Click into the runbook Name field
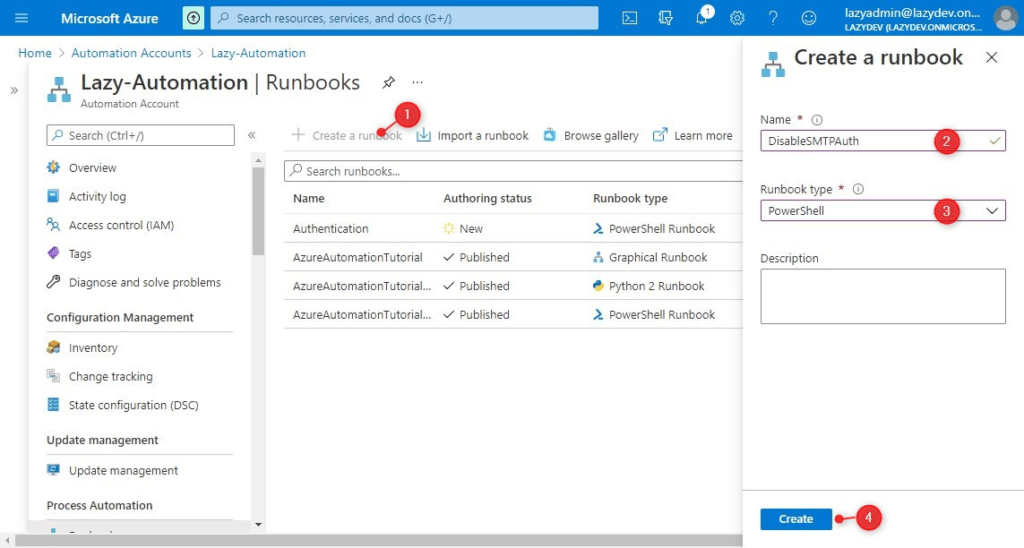The height and width of the screenshot is (548, 1024). pyautogui.click(x=883, y=141)
